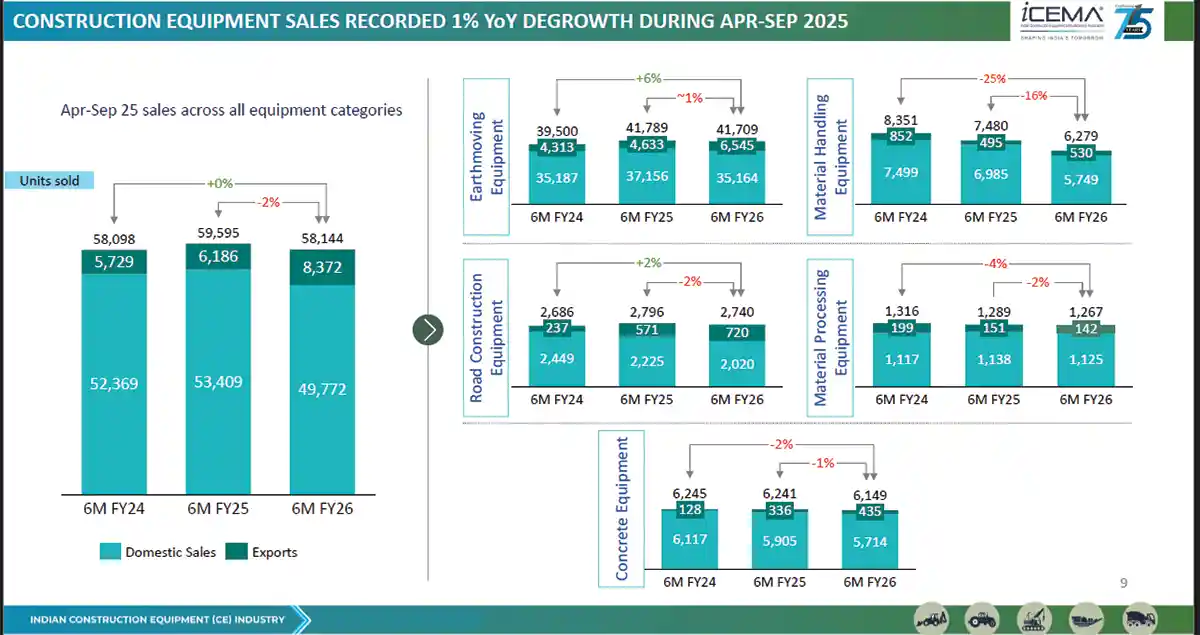The image size is (1200, 635).
Task: Click the 53,409 domestic bar for 6M FY25
Action: pyautogui.click(x=218, y=381)
